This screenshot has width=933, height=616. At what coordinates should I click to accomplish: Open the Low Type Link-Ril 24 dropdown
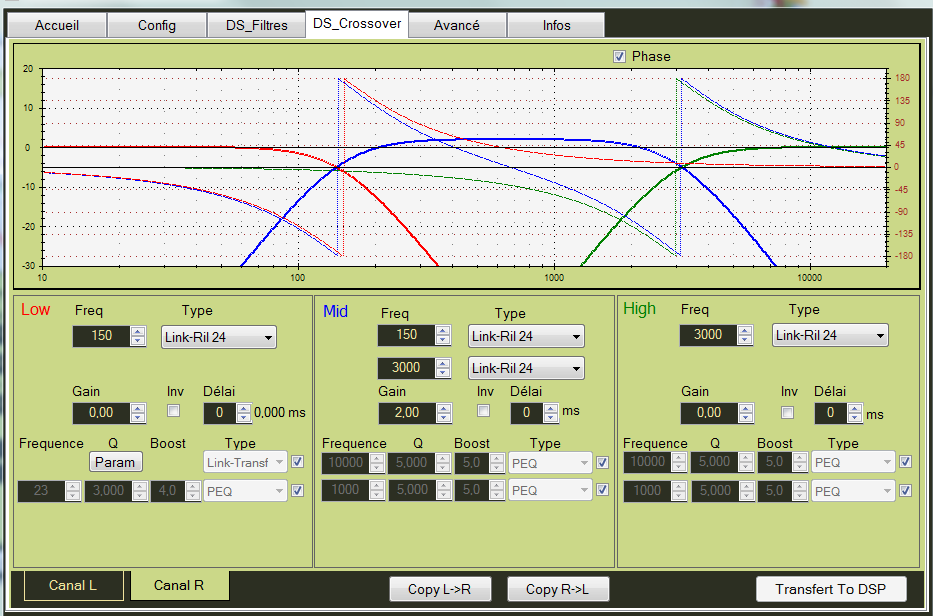(x=219, y=337)
